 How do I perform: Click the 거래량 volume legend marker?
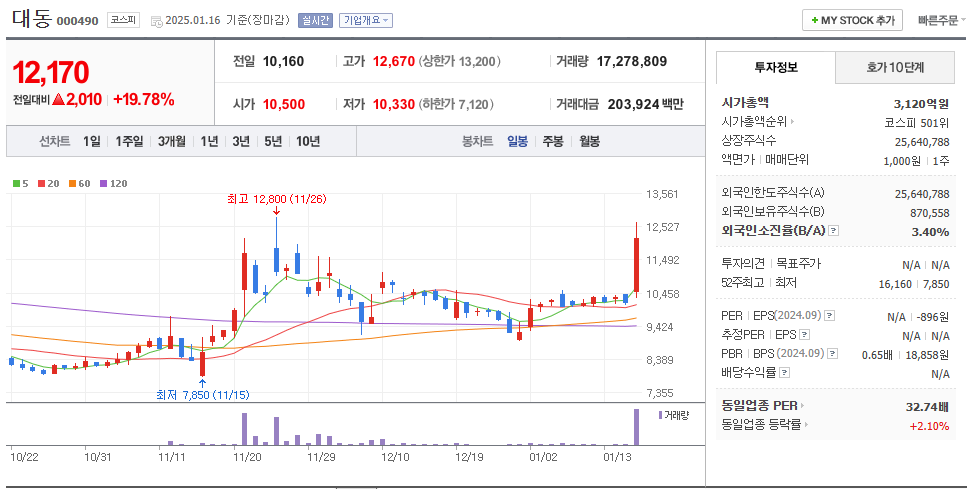pyautogui.click(x=660, y=414)
